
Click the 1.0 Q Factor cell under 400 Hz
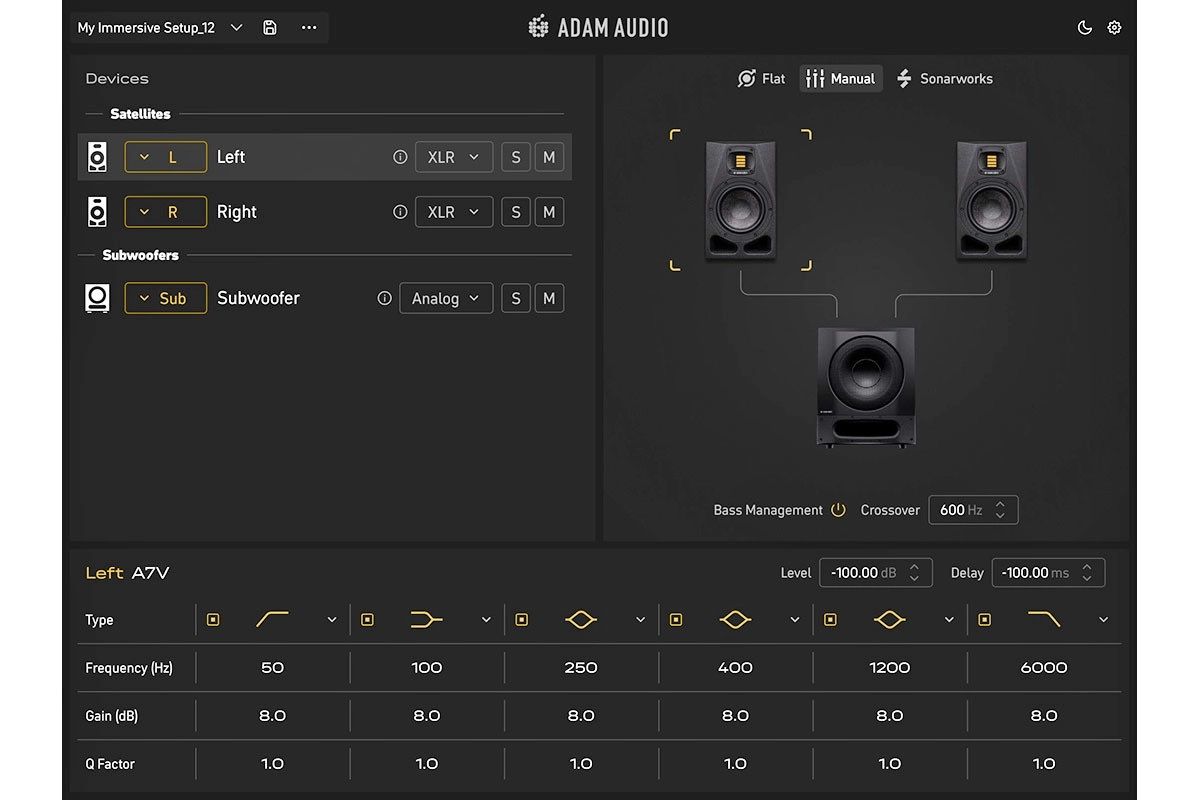click(735, 764)
